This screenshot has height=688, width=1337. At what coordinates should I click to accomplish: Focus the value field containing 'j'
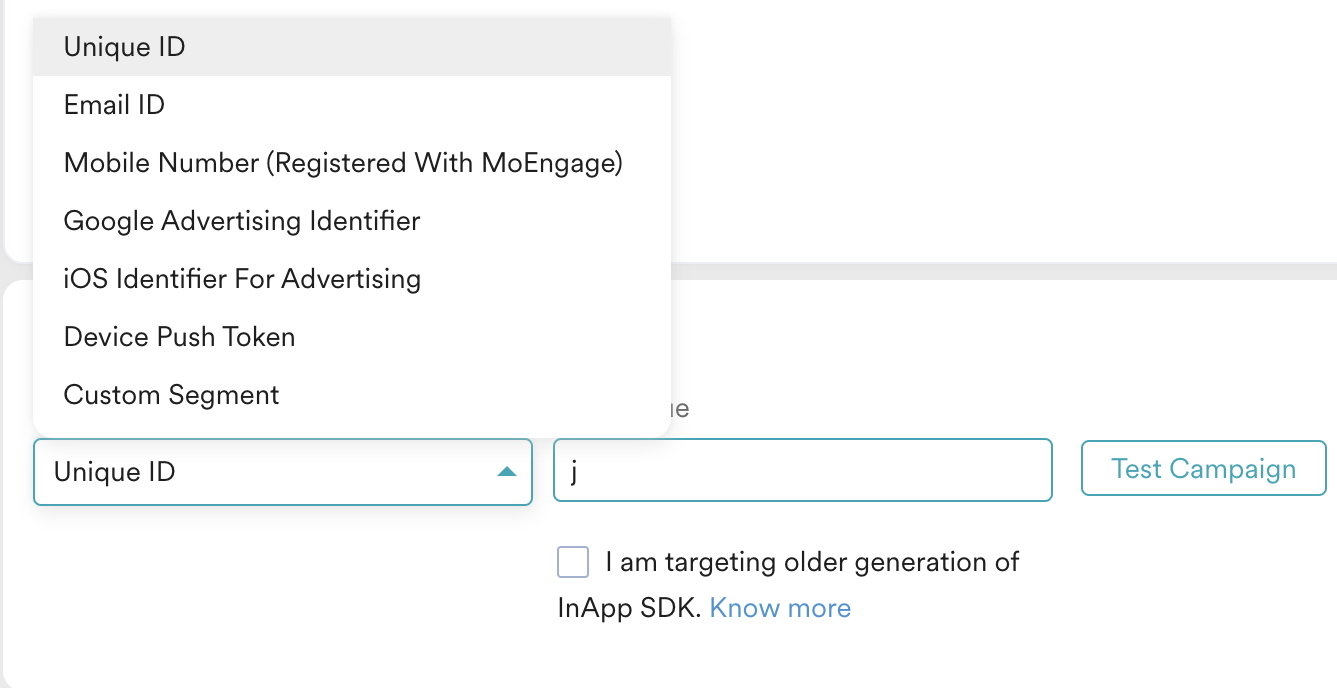click(x=802, y=470)
